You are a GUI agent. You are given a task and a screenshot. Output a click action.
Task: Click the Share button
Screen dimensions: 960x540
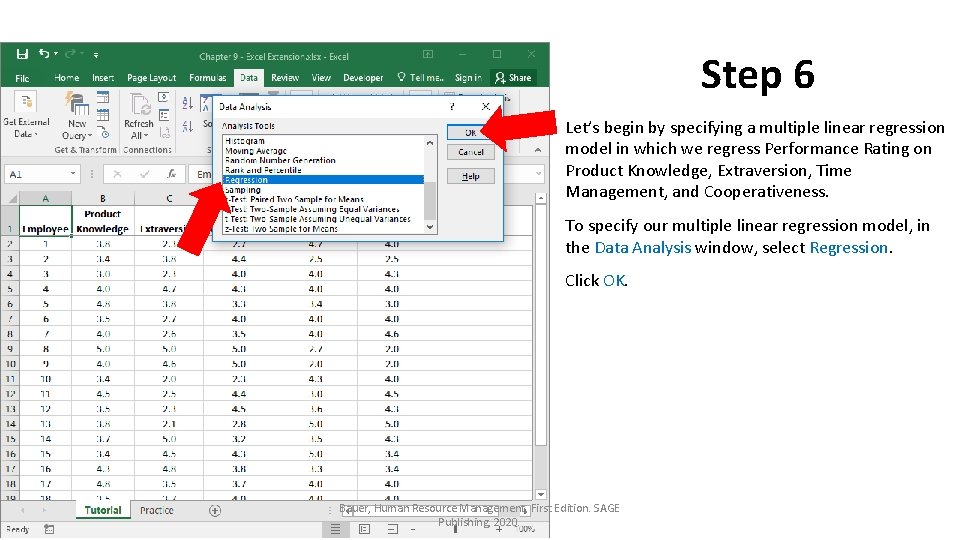pyautogui.click(x=513, y=78)
